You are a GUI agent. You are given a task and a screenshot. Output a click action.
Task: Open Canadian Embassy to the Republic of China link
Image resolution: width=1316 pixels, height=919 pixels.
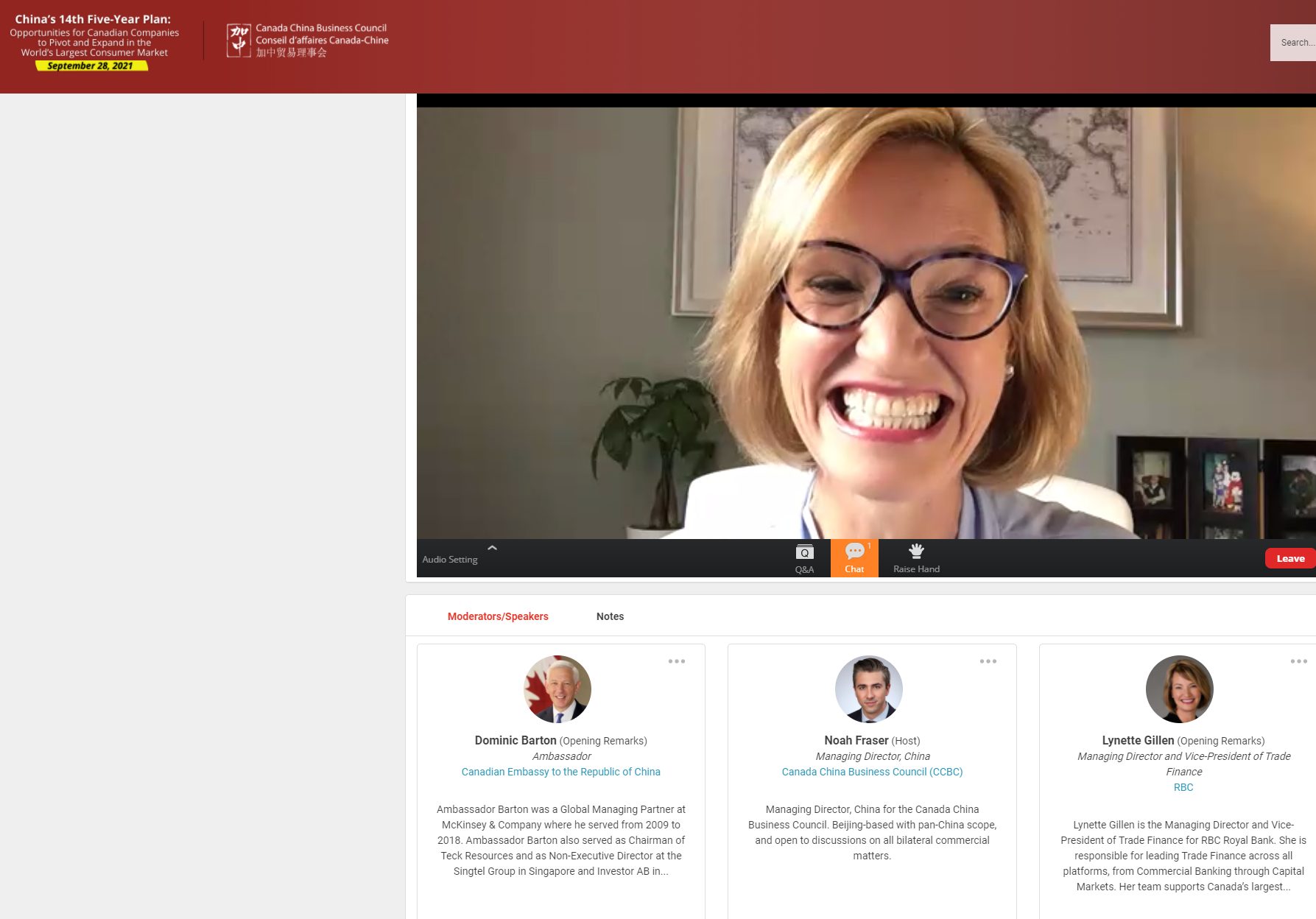[x=560, y=772]
